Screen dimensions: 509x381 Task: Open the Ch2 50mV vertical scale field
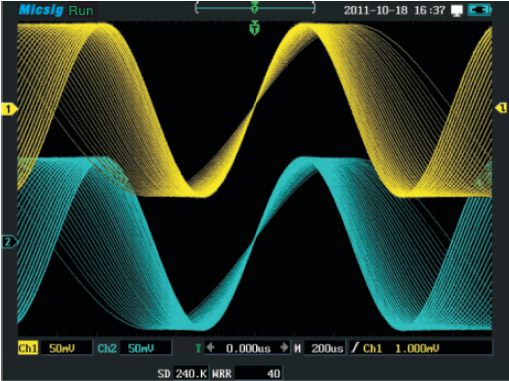tap(145, 348)
